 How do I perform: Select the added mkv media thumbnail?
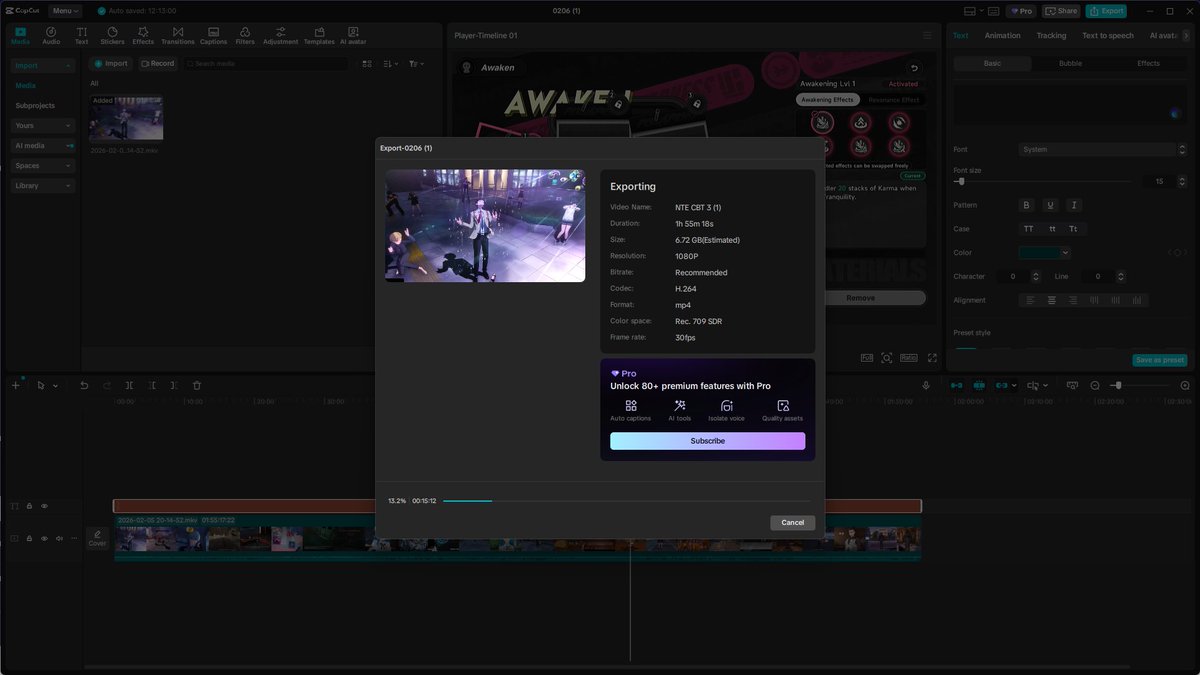(x=126, y=119)
